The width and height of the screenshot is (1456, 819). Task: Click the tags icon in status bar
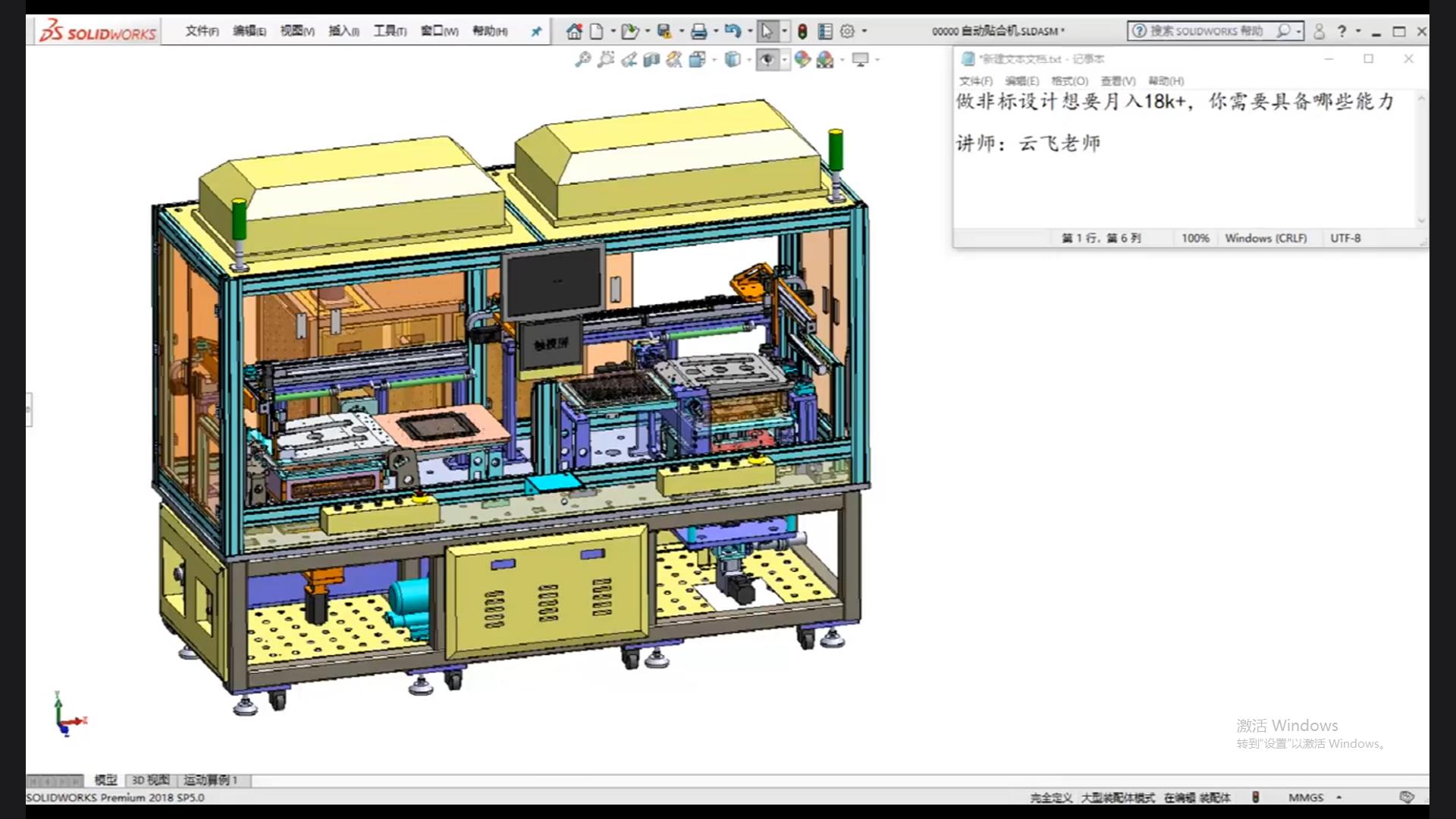1407,797
